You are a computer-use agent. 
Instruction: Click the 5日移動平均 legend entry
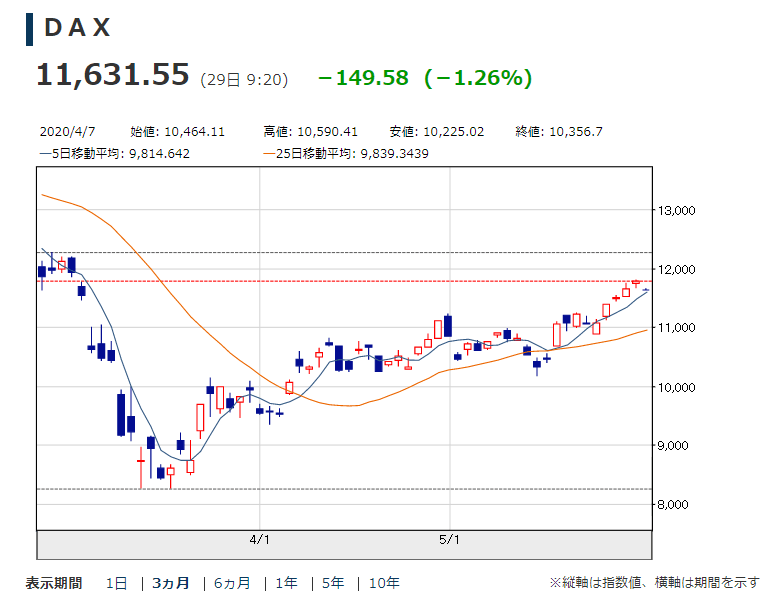[x=113, y=153]
